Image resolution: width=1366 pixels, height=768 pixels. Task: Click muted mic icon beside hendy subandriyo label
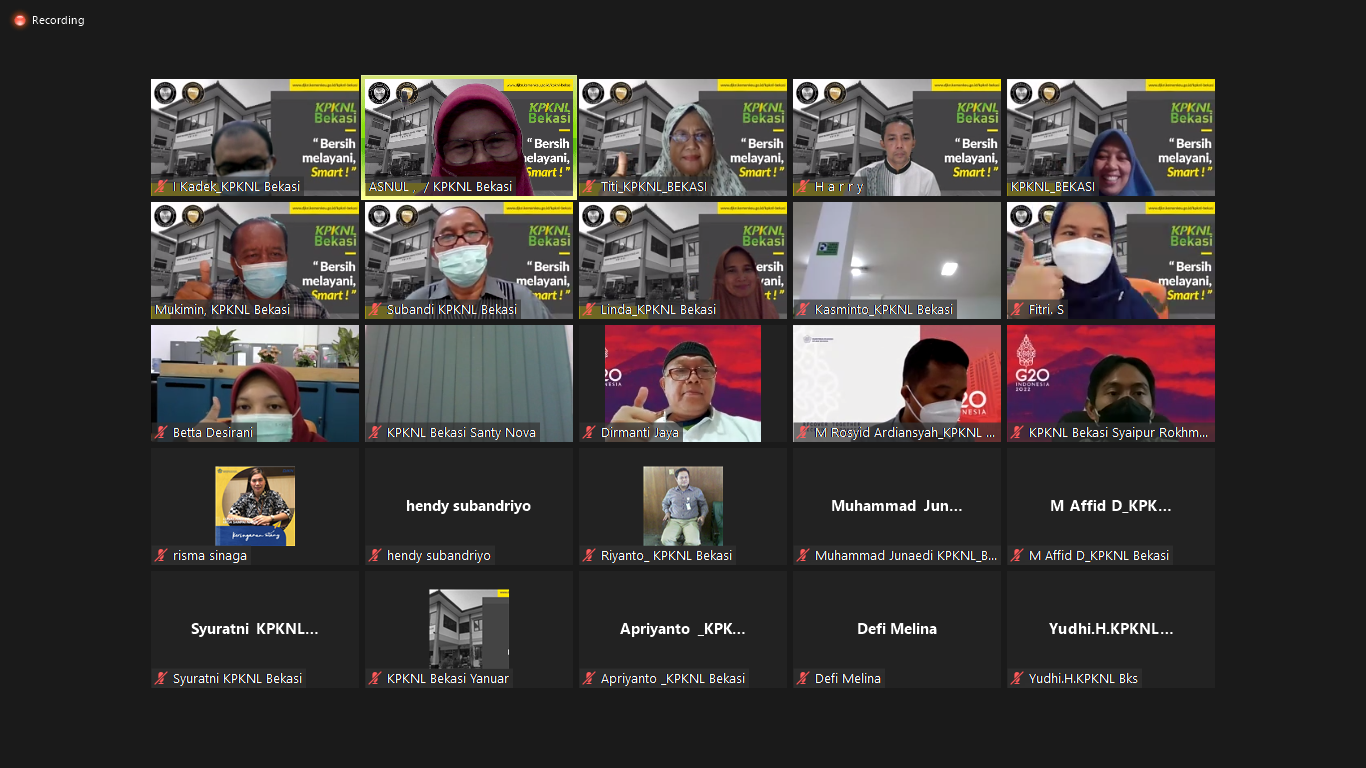pyautogui.click(x=376, y=556)
